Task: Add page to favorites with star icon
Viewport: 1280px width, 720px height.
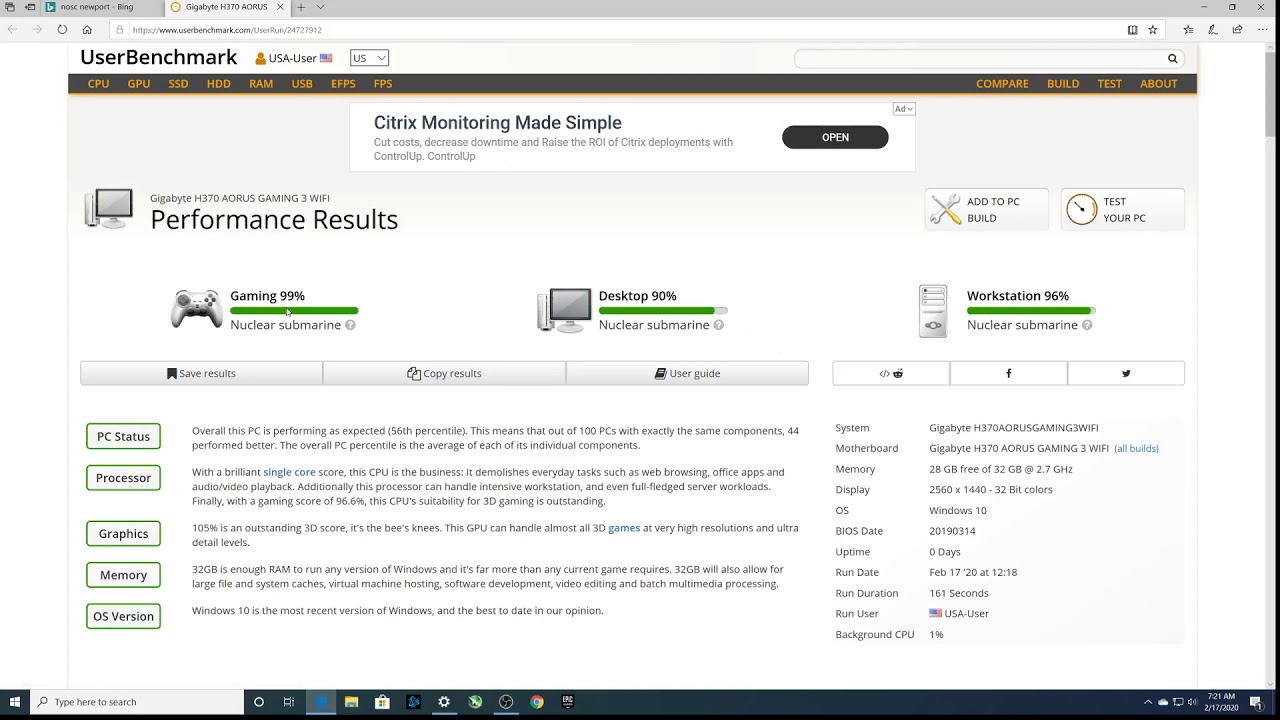Action: (1152, 30)
